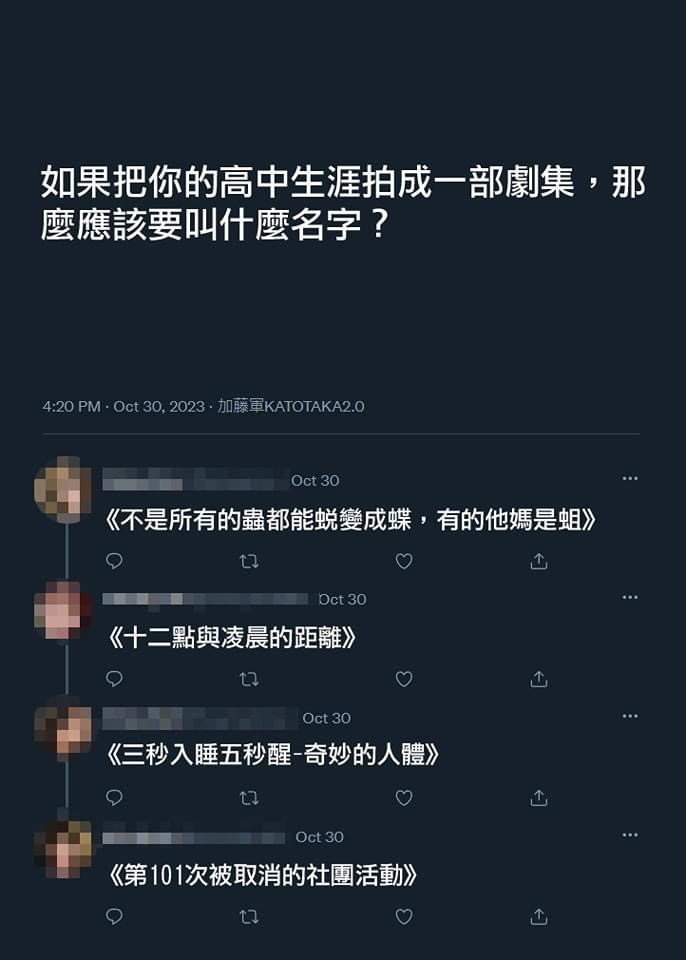This screenshot has width=686, height=960.
Task: Open the main tweet about 高中生涯 劇集
Action: [x=343, y=203]
